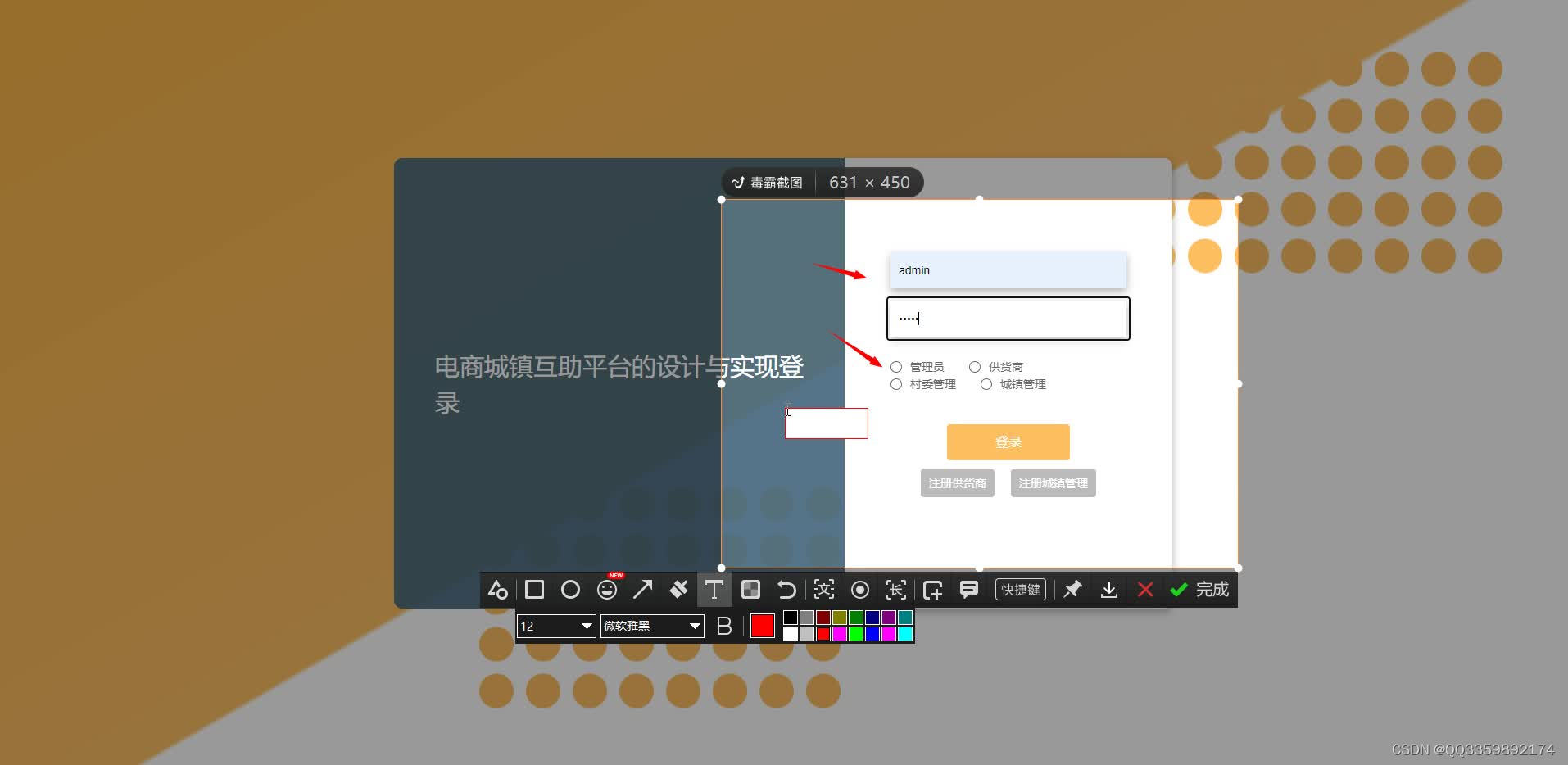Undo the last annotation

(x=786, y=590)
